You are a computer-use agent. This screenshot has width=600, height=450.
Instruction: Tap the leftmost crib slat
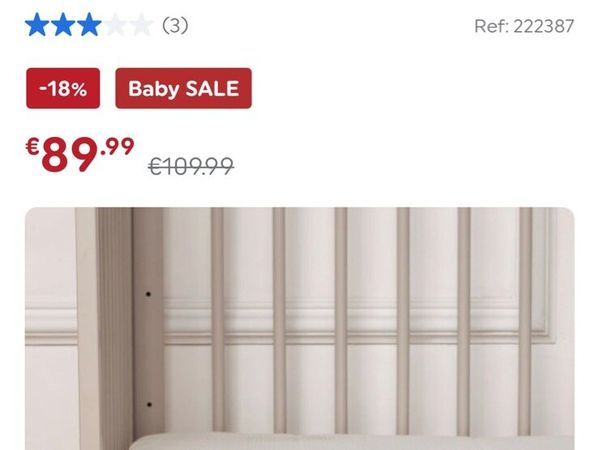(x=217, y=320)
